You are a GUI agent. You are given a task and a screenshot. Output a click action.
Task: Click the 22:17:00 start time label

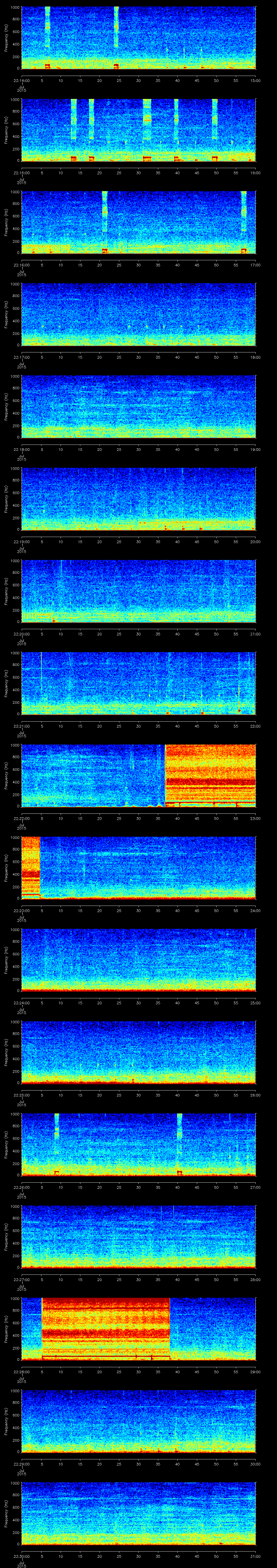pos(22,357)
